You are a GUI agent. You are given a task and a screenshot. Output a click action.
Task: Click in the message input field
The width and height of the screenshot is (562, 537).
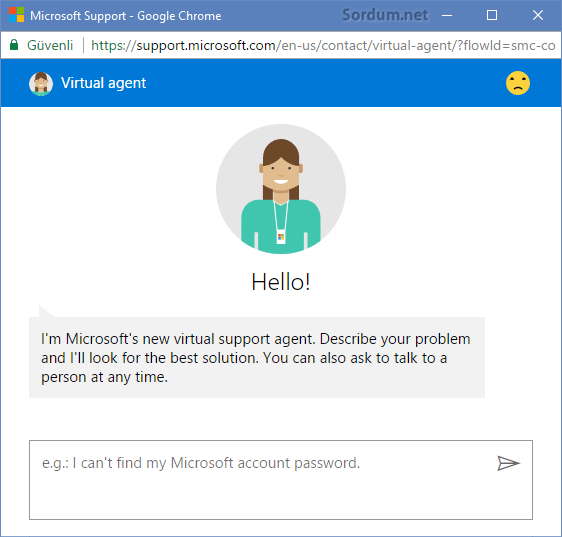point(281,480)
